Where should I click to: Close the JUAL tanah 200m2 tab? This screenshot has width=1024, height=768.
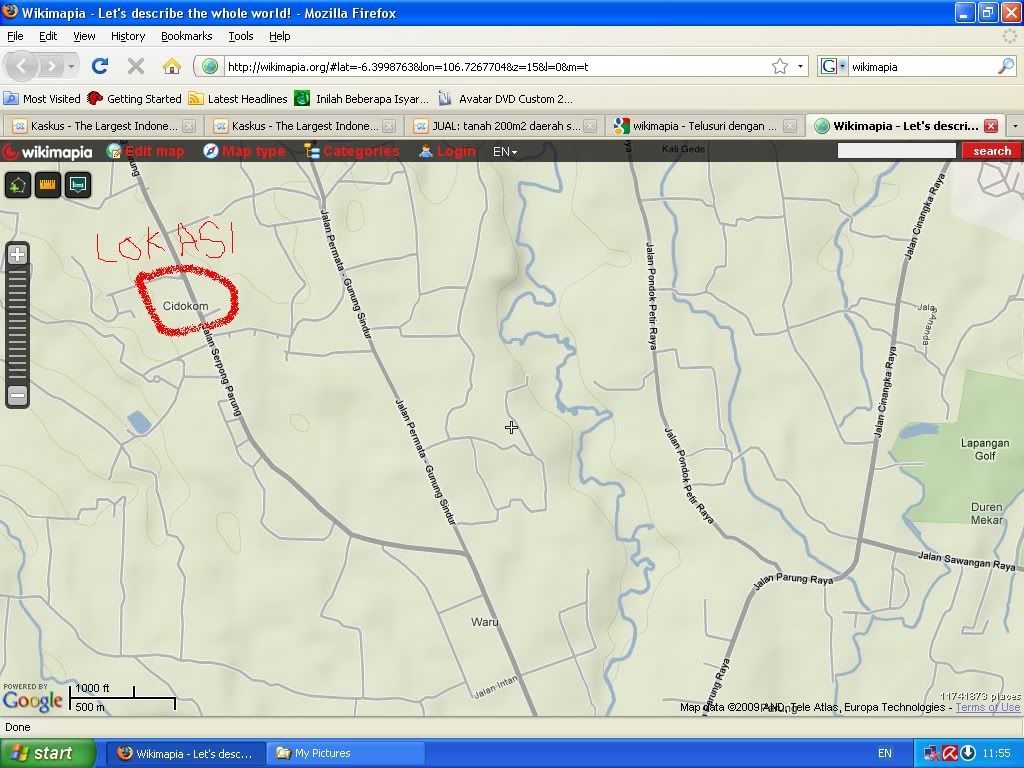(x=590, y=126)
